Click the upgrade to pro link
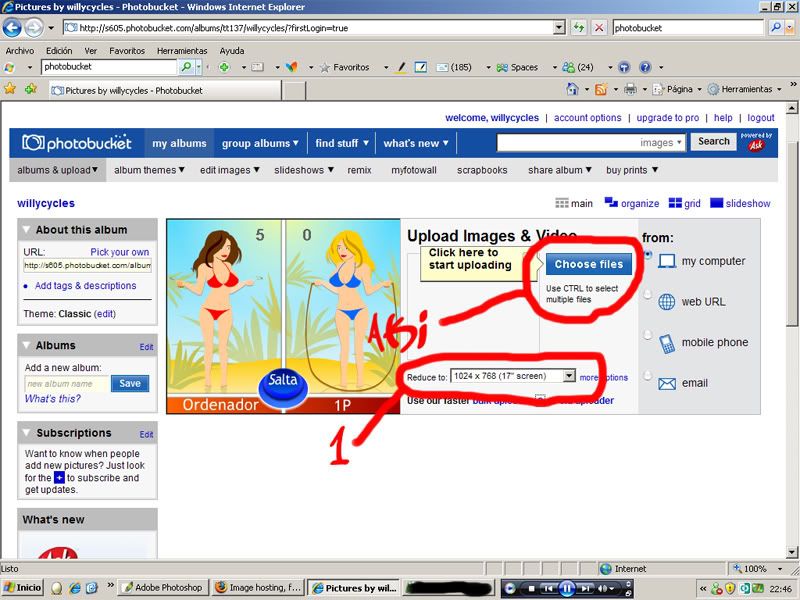Image resolution: width=800 pixels, height=600 pixels. [667, 118]
